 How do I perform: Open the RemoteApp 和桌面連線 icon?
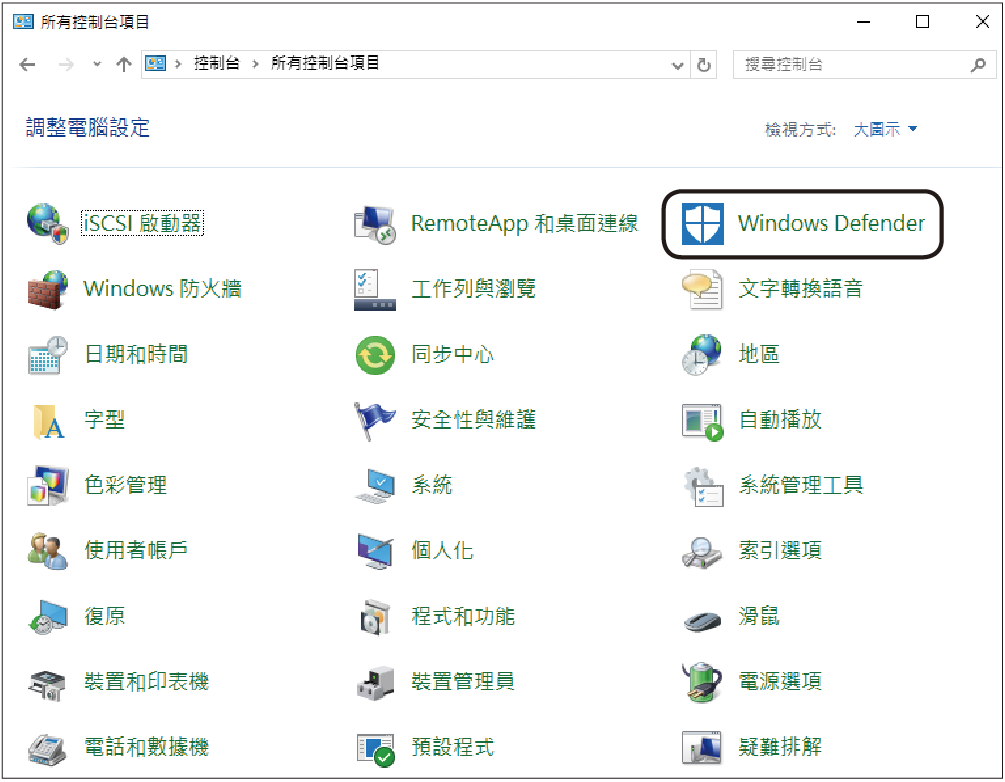pyautogui.click(x=375, y=224)
